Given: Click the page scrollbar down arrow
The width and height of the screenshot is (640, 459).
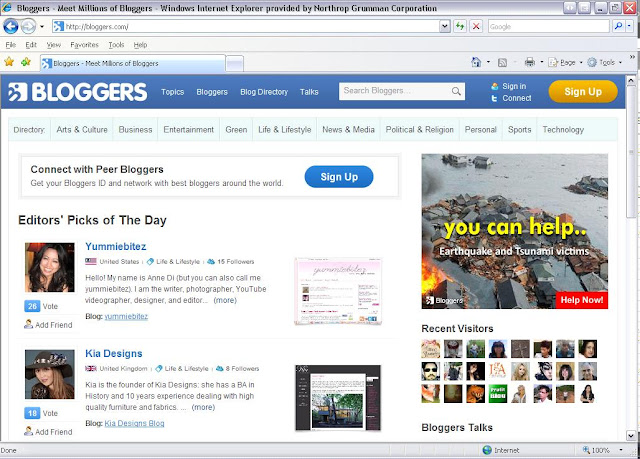Looking at the screenshot, I should 631,435.
